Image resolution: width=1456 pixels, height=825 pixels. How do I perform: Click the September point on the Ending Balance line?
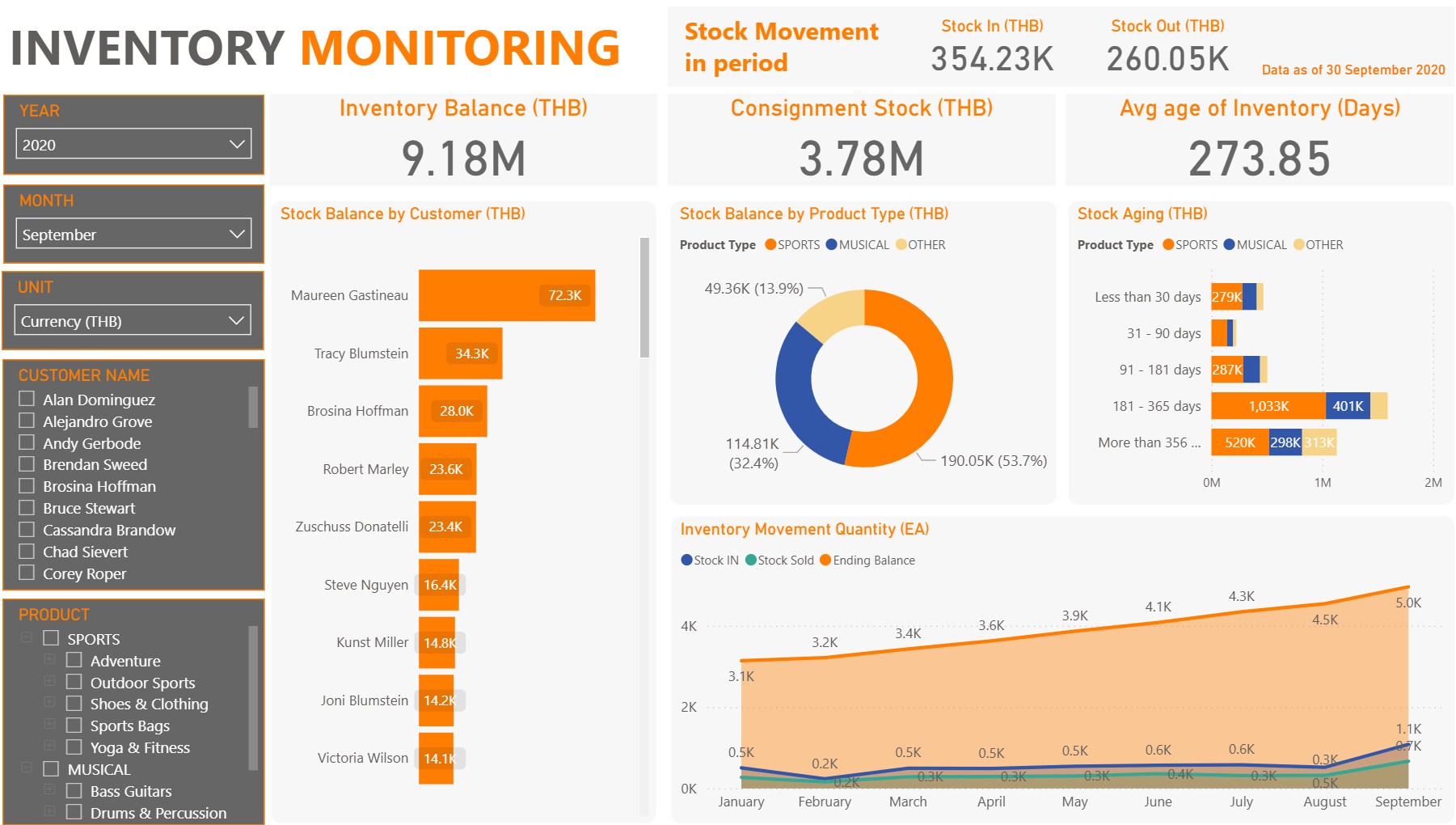(x=1407, y=587)
